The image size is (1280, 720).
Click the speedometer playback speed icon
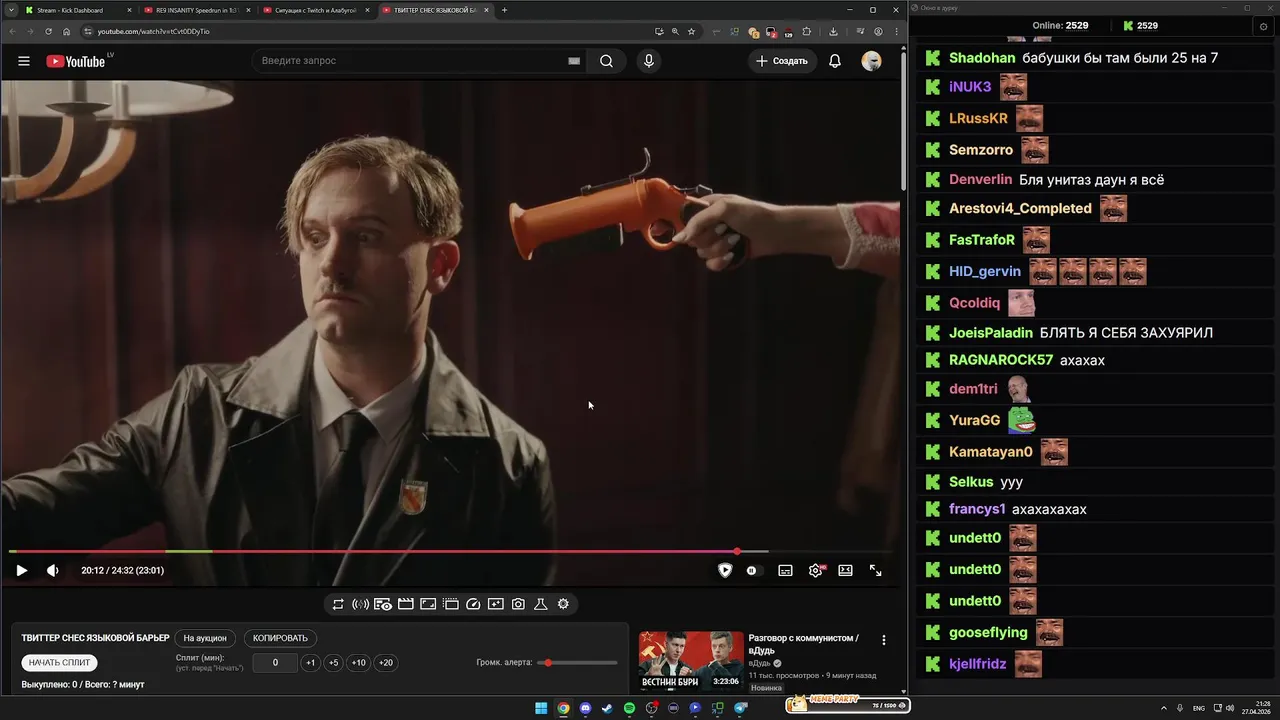tap(474, 604)
